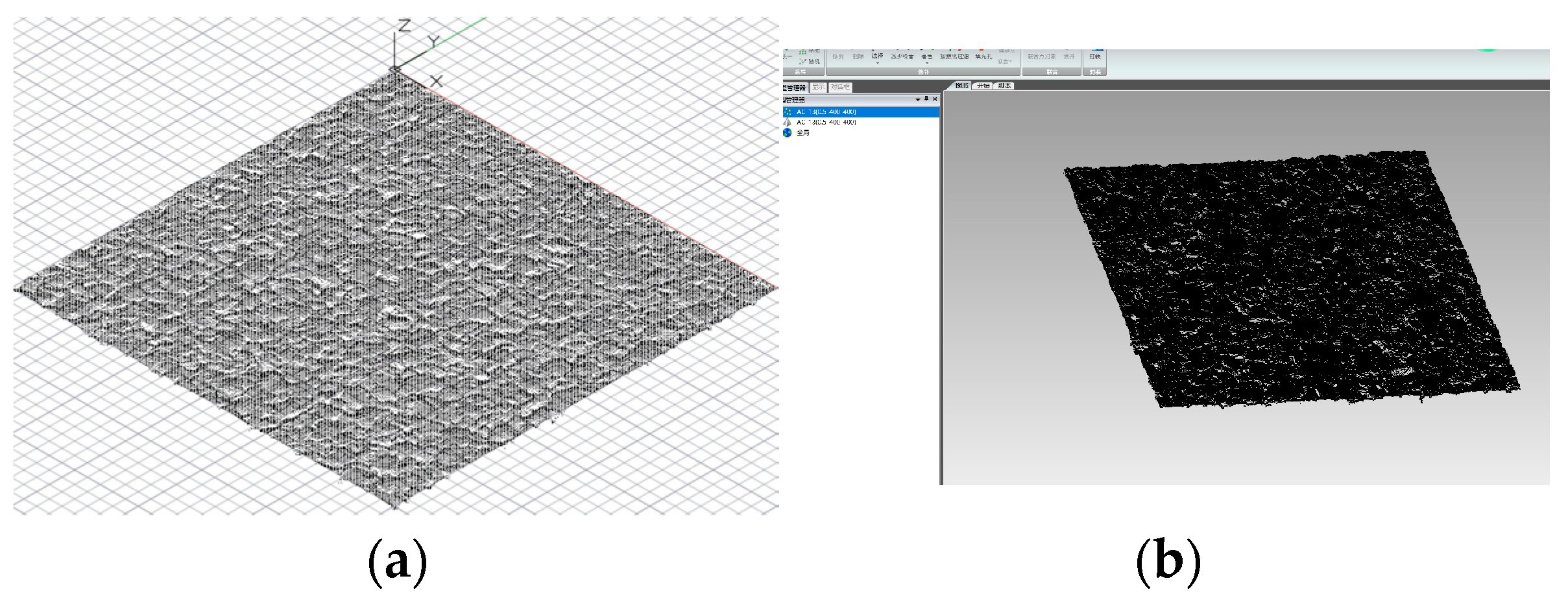The image size is (1568, 609).
Task: Open the 开始 view tab
Action: pyautogui.click(x=983, y=86)
